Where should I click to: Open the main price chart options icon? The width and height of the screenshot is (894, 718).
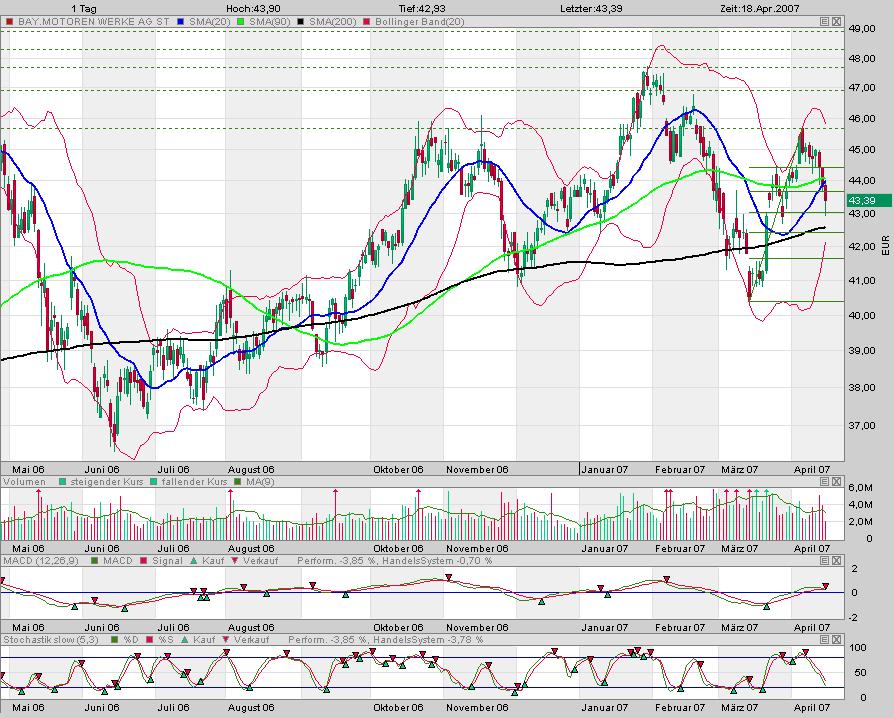[x=824, y=20]
